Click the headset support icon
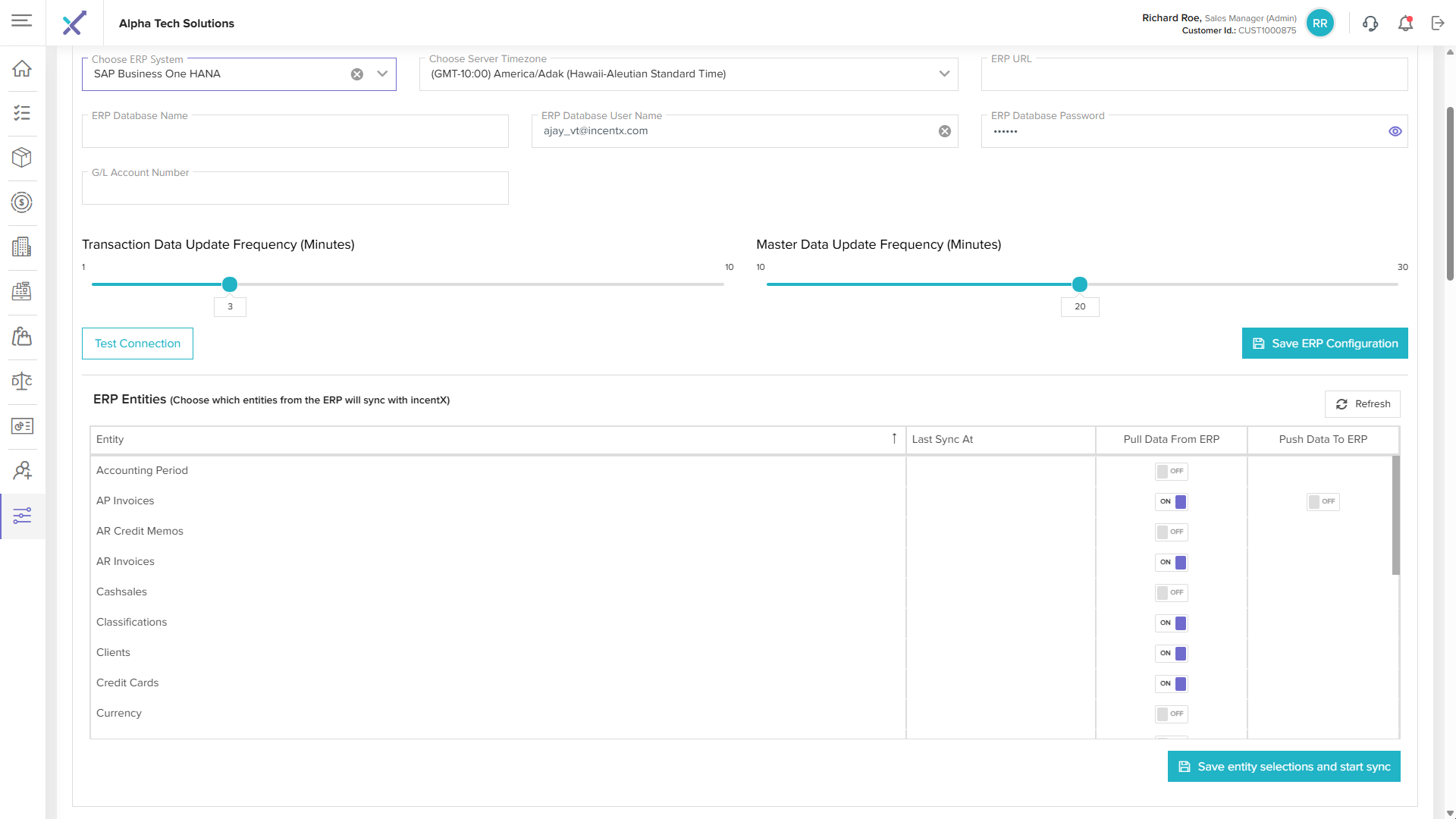Viewport: 1456px width, 819px height. (1370, 24)
